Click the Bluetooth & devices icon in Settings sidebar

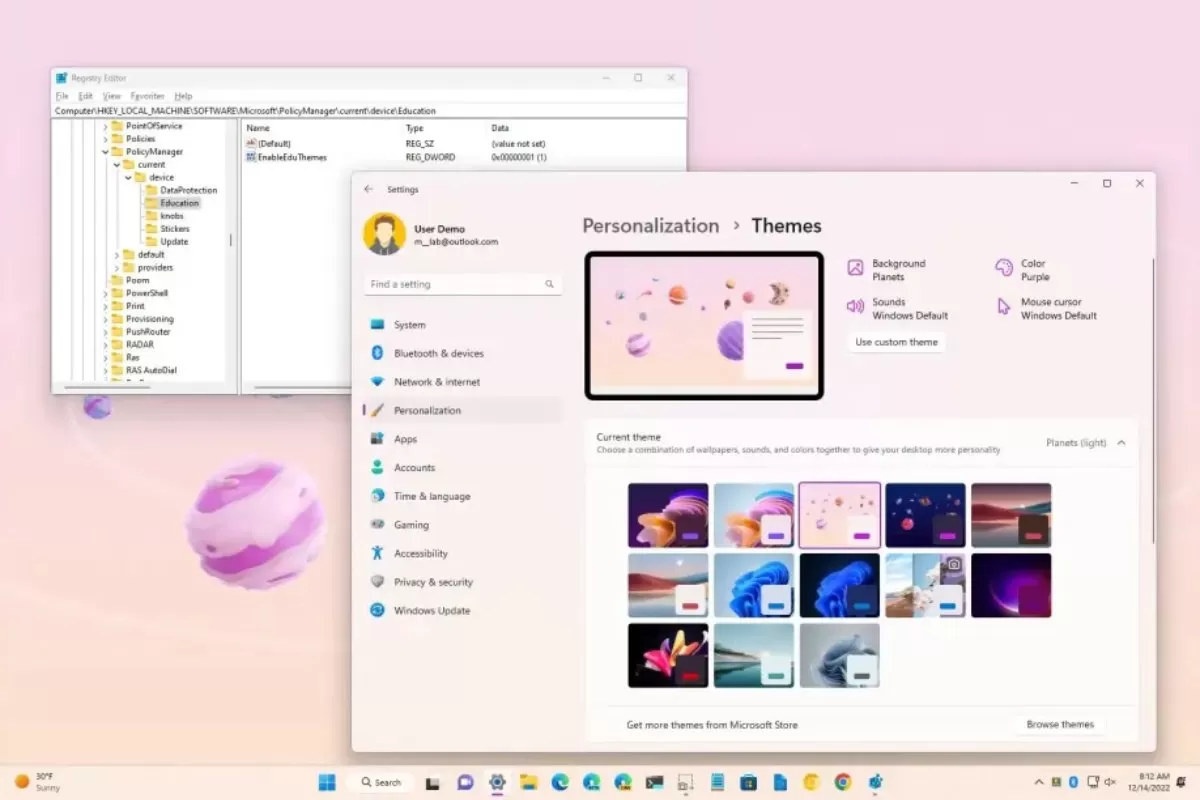coord(377,353)
